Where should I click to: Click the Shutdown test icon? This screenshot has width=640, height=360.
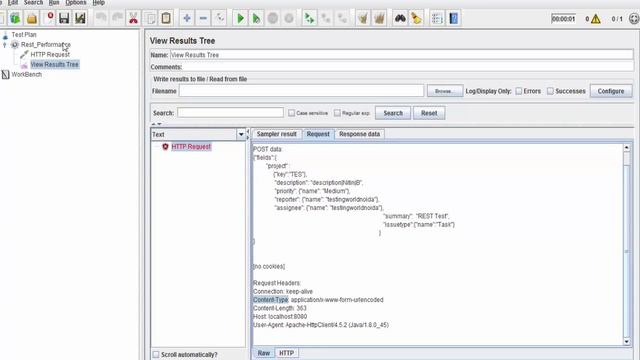click(x=289, y=18)
